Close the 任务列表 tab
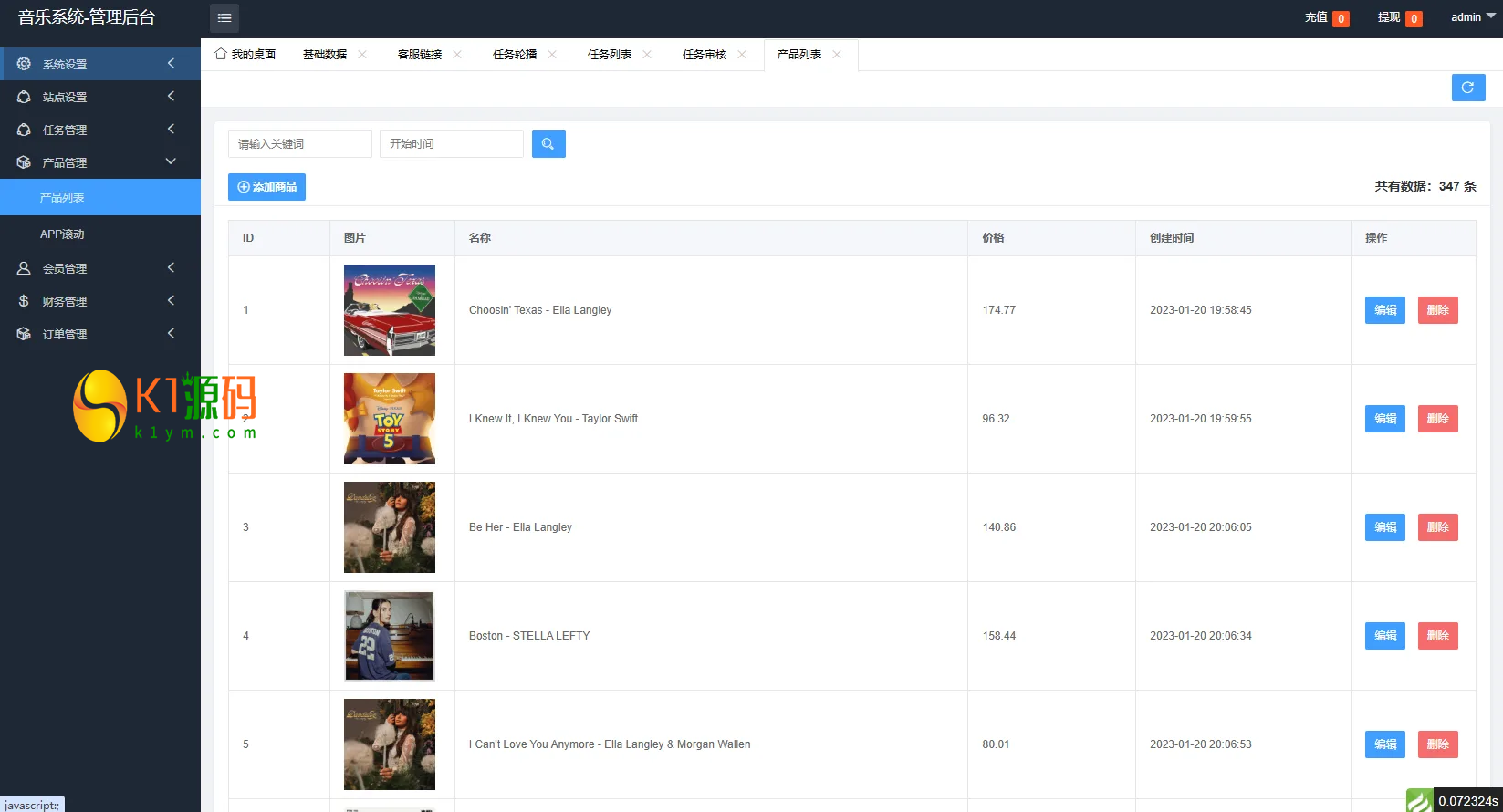Screen dimensions: 1503x812 click(x=647, y=55)
